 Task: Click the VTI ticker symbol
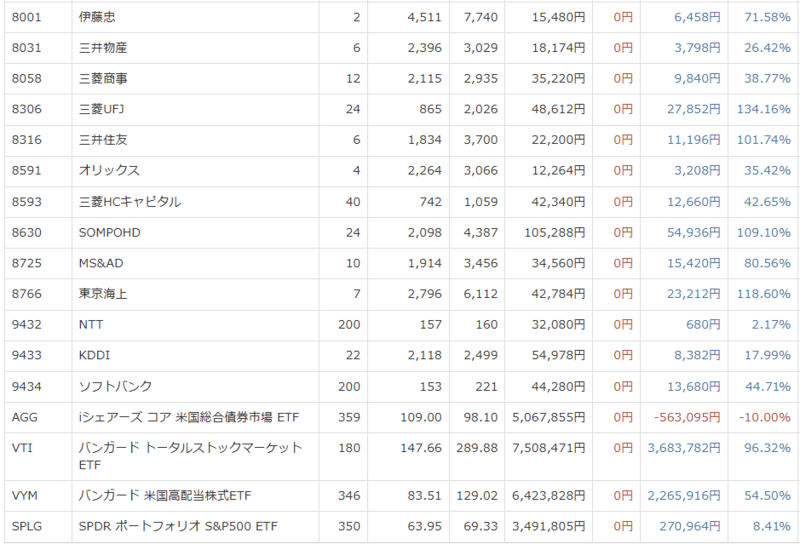pos(22,448)
